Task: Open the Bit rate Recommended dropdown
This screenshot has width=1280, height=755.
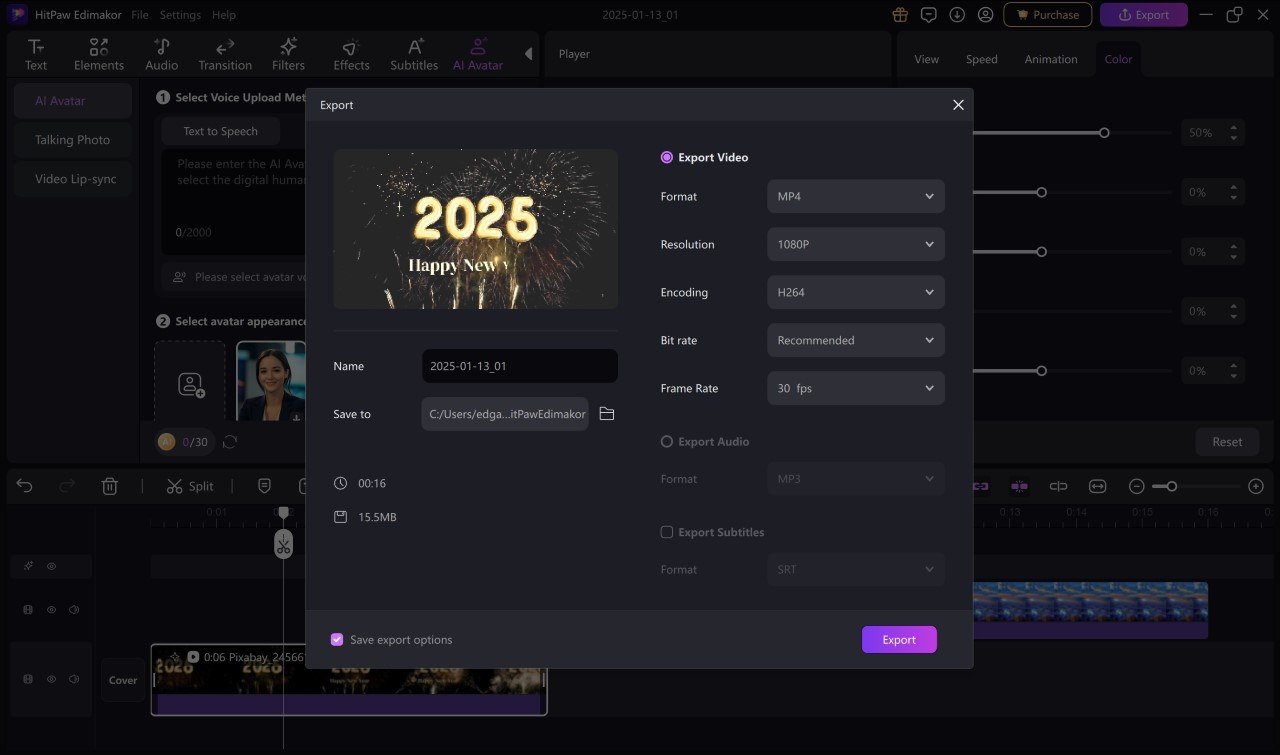Action: tap(856, 340)
